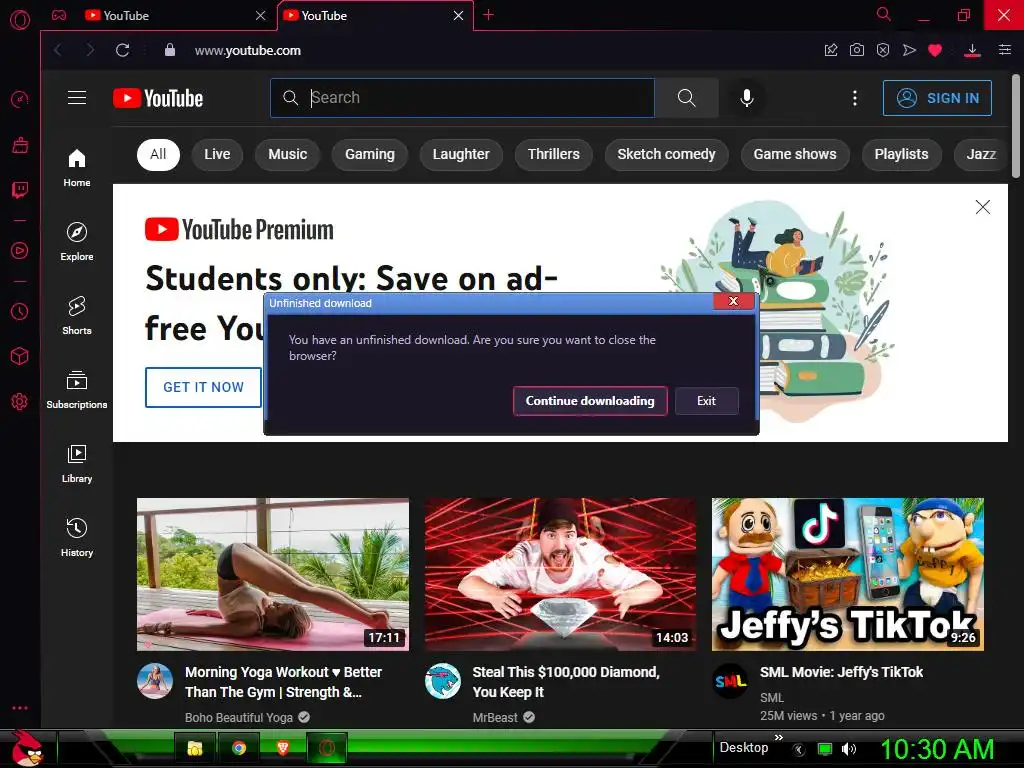Screen dimensions: 1024x768
Task: Submit search with YouTube magnifier button
Action: 686,98
